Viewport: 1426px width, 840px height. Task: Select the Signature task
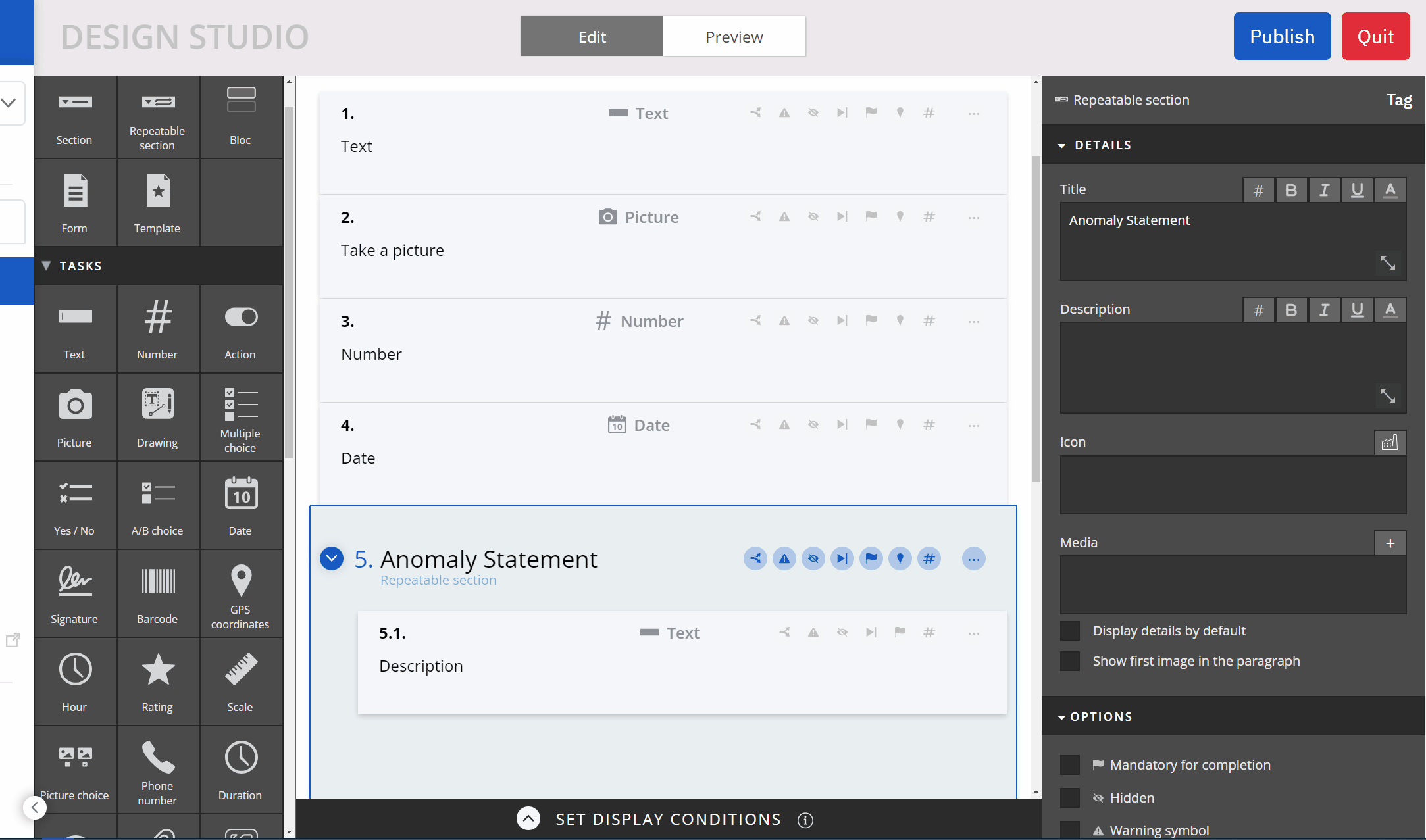[74, 594]
